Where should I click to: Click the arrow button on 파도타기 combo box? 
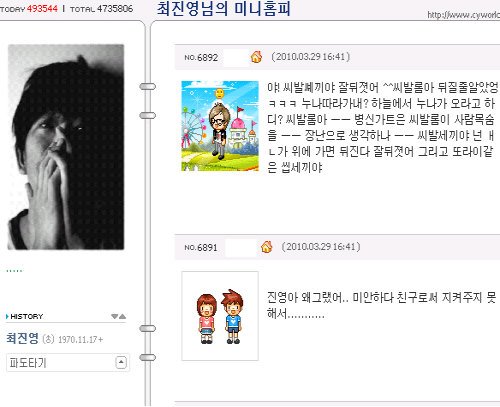(121, 362)
